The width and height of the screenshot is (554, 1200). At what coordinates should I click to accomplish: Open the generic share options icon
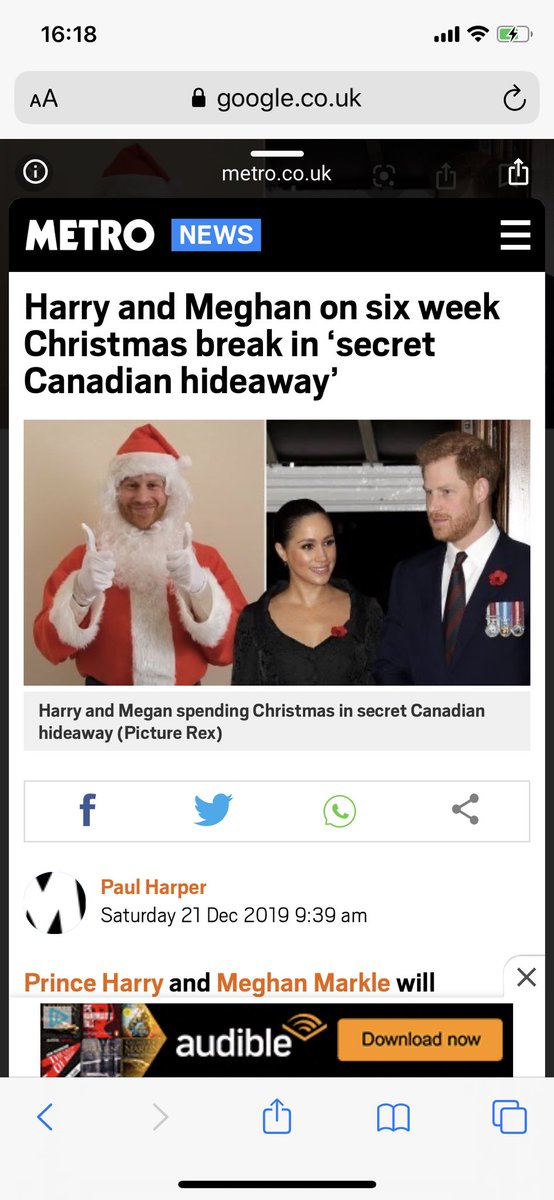pos(466,809)
